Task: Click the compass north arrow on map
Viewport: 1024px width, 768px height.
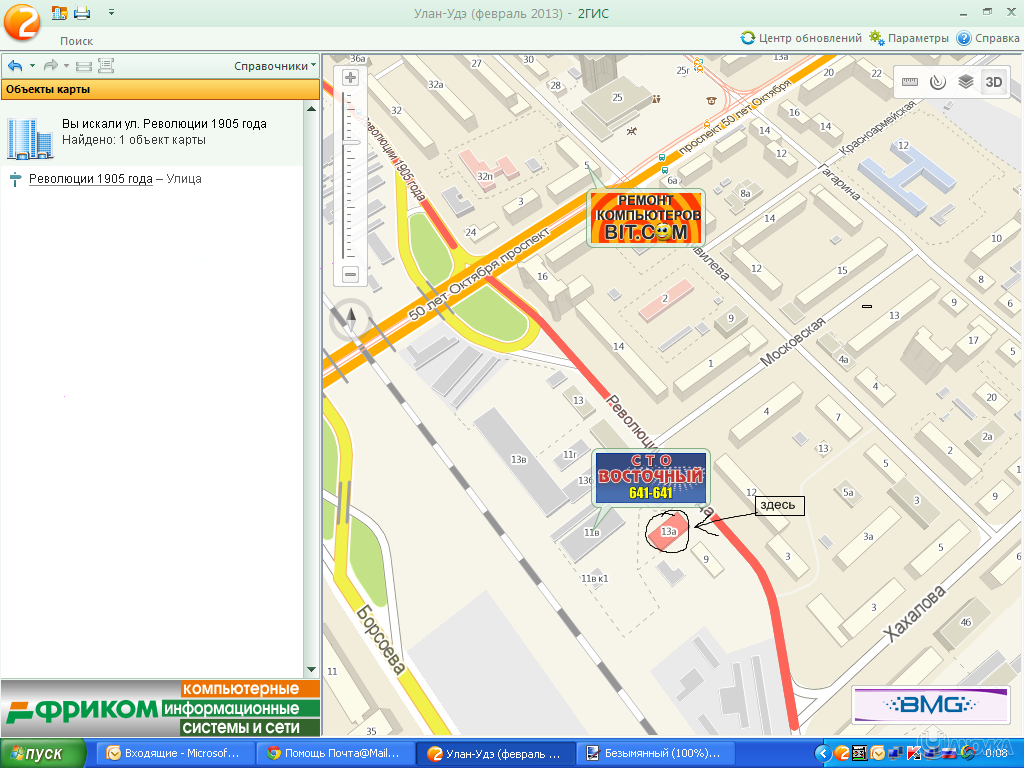Action: (351, 318)
